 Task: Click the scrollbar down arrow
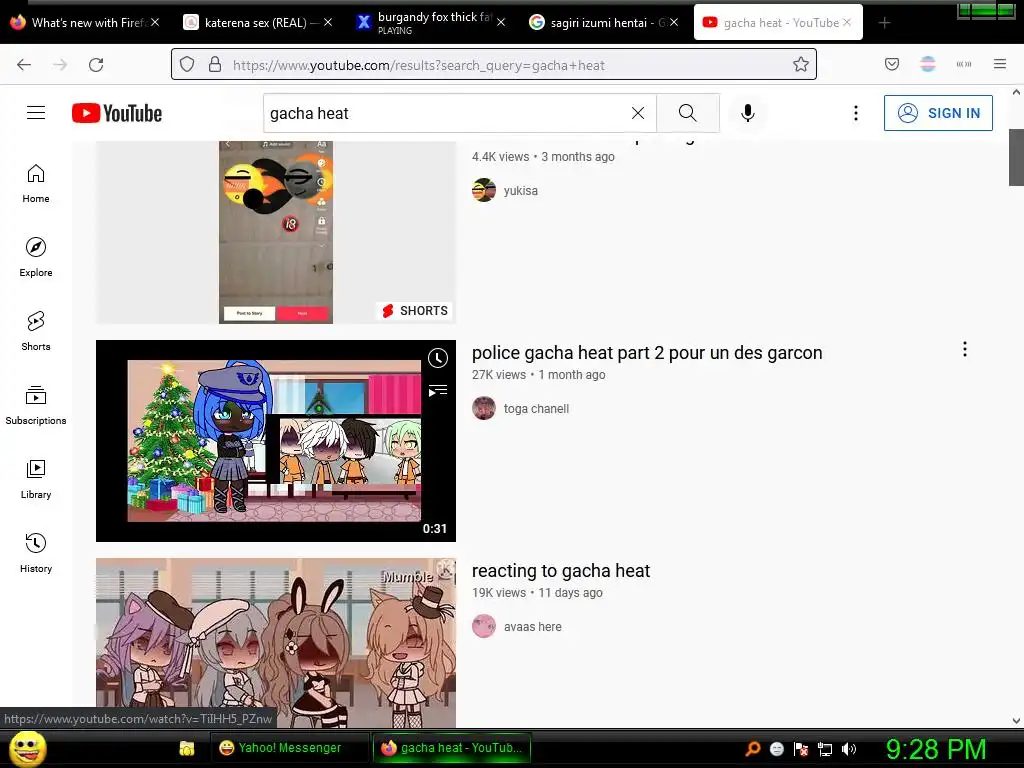click(x=1016, y=721)
